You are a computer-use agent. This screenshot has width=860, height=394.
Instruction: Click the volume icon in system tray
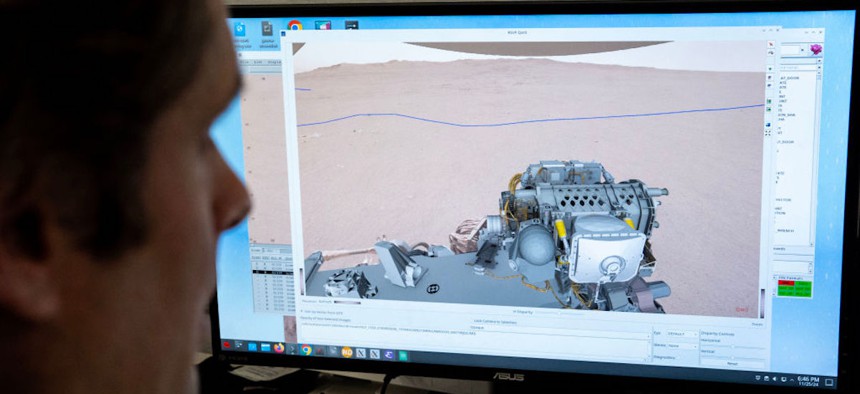(774, 379)
